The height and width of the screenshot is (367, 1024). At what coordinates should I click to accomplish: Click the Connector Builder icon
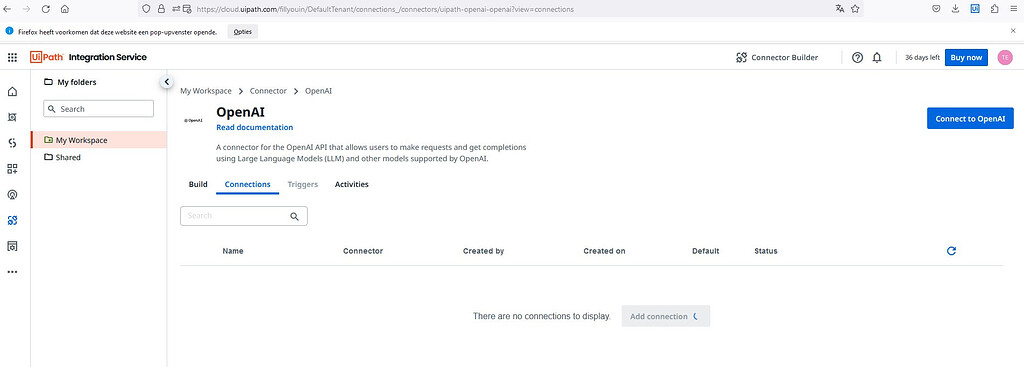741,57
